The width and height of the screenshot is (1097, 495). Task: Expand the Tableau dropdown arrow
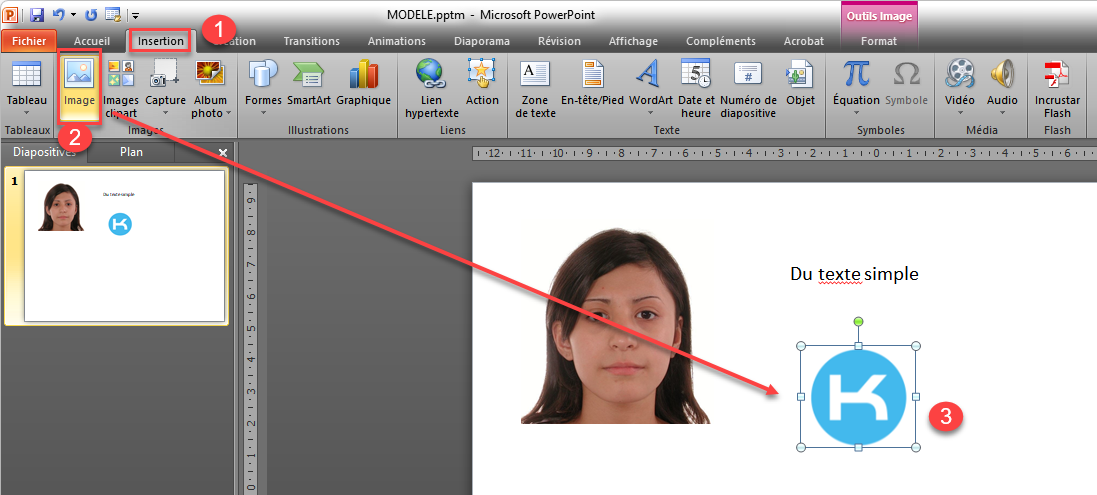tap(27, 113)
